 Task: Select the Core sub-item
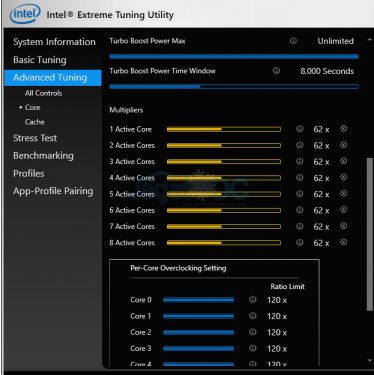pos(32,108)
